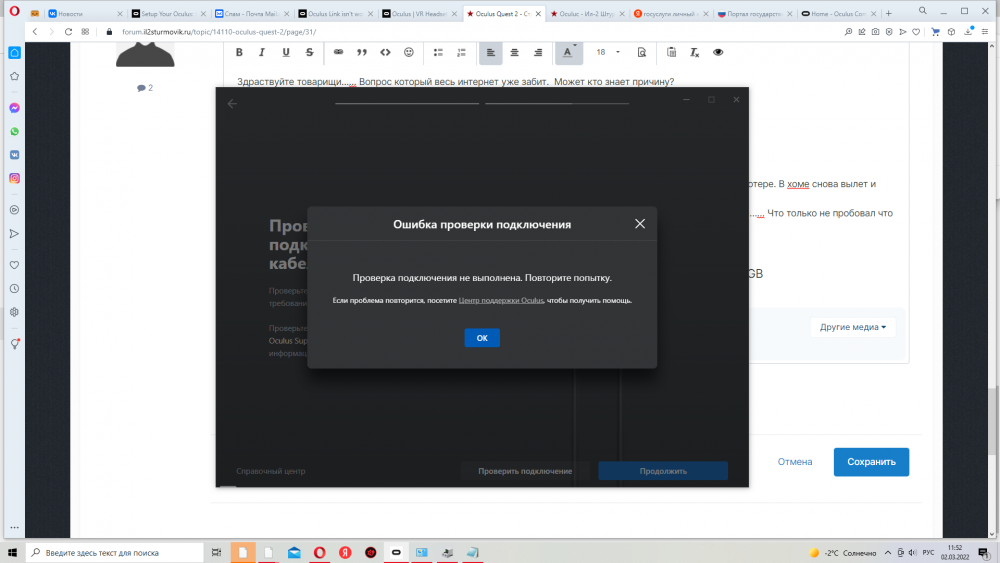This screenshot has width=1000, height=563.
Task: Open Opera sidebar settings gear
Action: pos(15,312)
